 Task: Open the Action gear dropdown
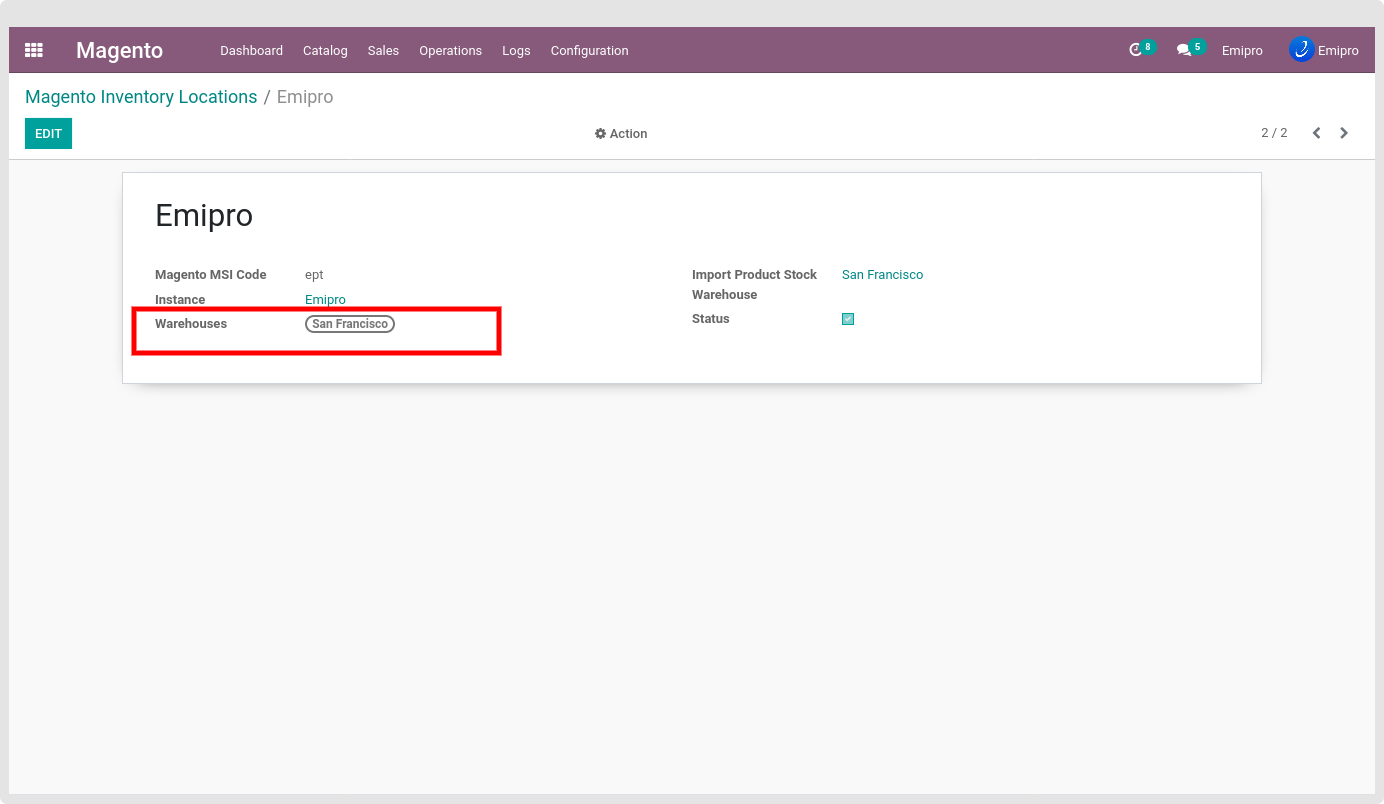click(621, 134)
